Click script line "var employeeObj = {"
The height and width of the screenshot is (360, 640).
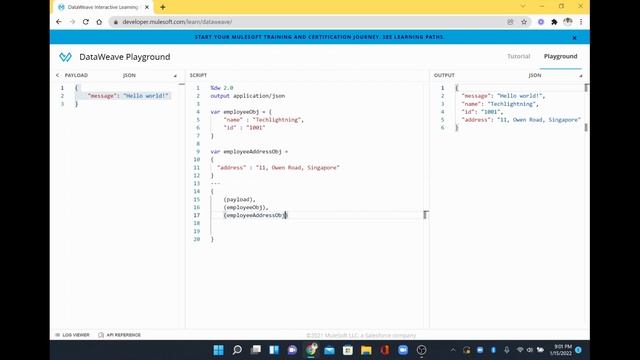pos(241,111)
